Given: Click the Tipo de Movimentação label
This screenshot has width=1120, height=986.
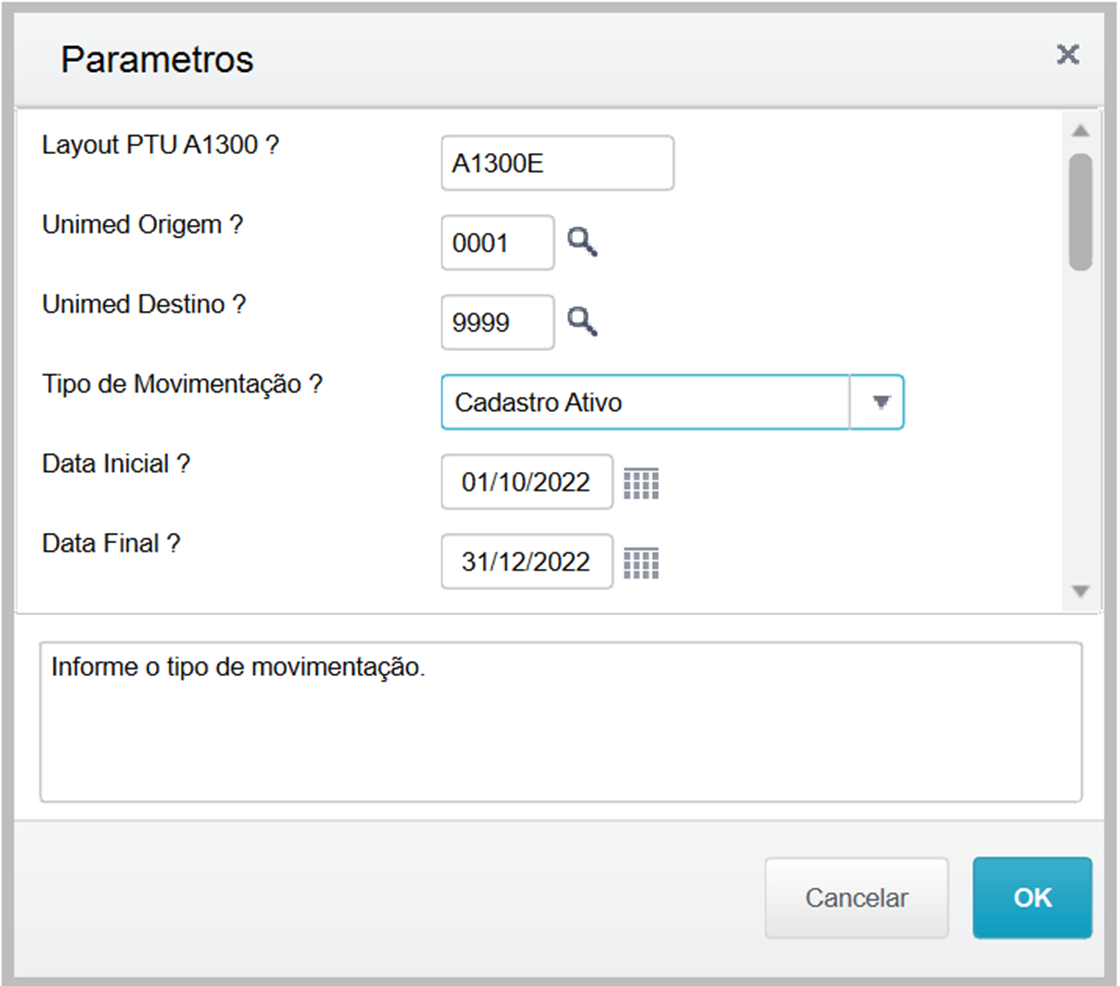Looking at the screenshot, I should (x=182, y=385).
